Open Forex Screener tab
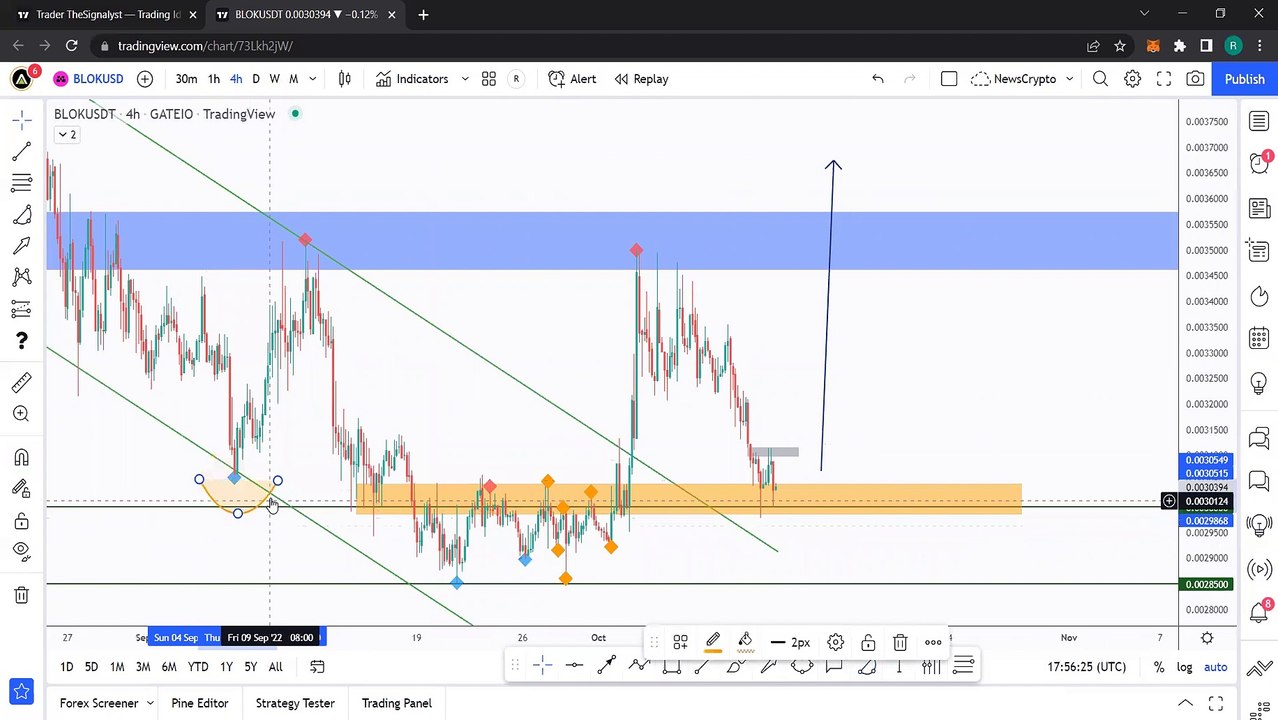The image size is (1278, 720). [99, 703]
